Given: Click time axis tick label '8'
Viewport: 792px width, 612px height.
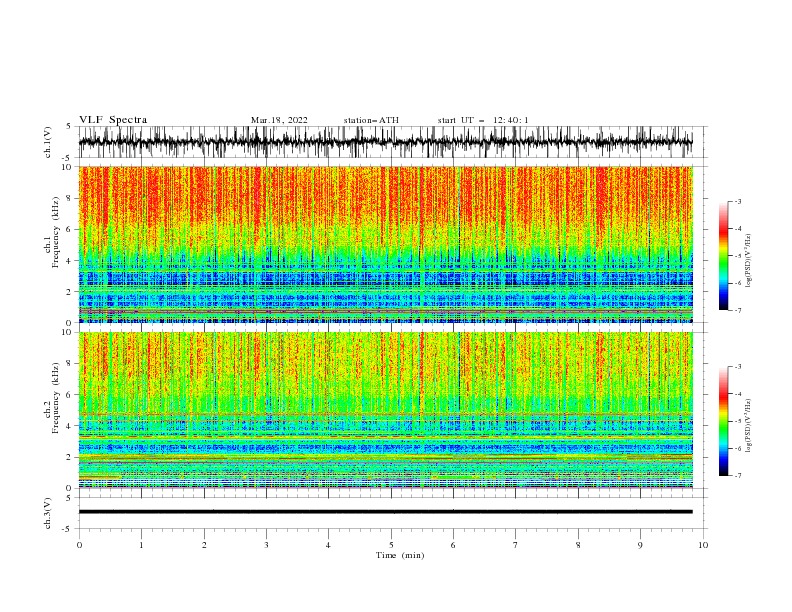Looking at the screenshot, I should (x=578, y=545).
